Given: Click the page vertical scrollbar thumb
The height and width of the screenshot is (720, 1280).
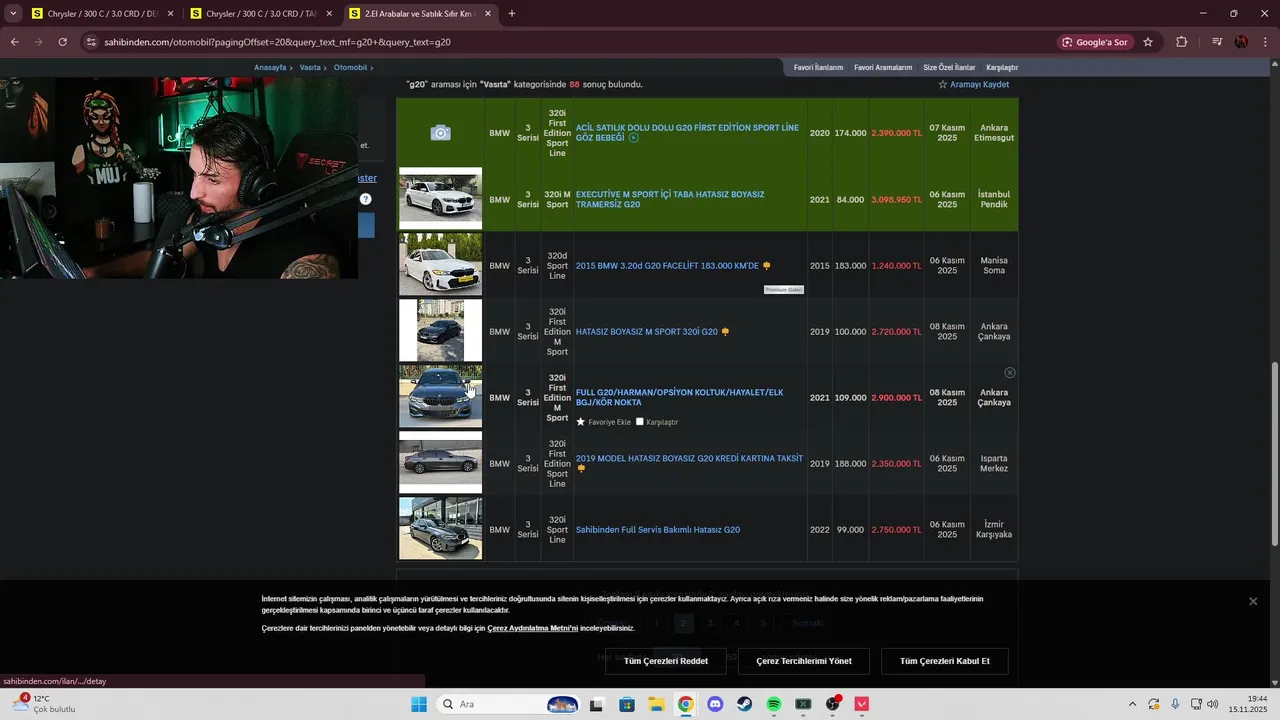Looking at the screenshot, I should (x=1274, y=453).
